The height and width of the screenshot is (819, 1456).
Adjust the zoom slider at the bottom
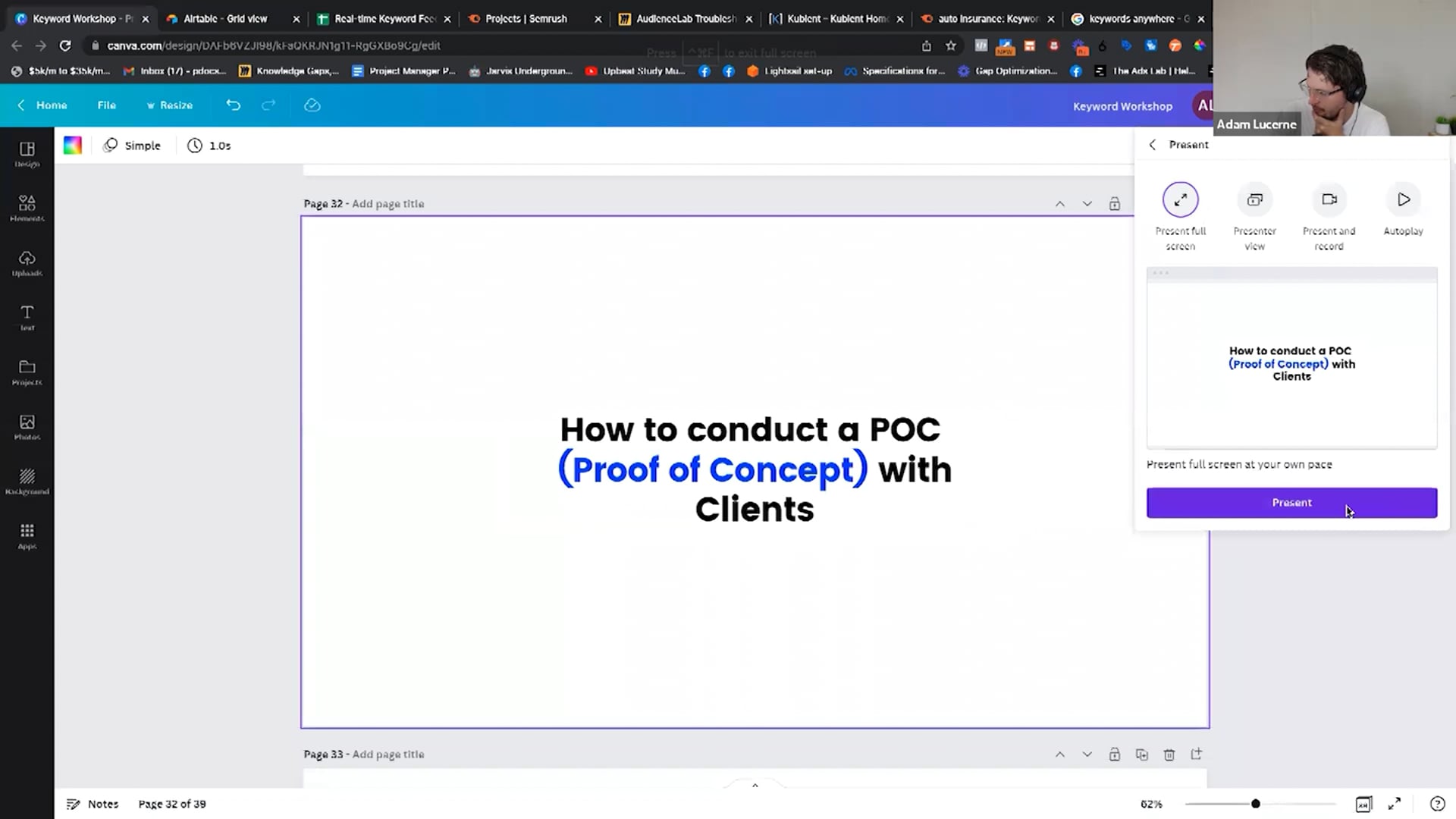(x=1255, y=803)
